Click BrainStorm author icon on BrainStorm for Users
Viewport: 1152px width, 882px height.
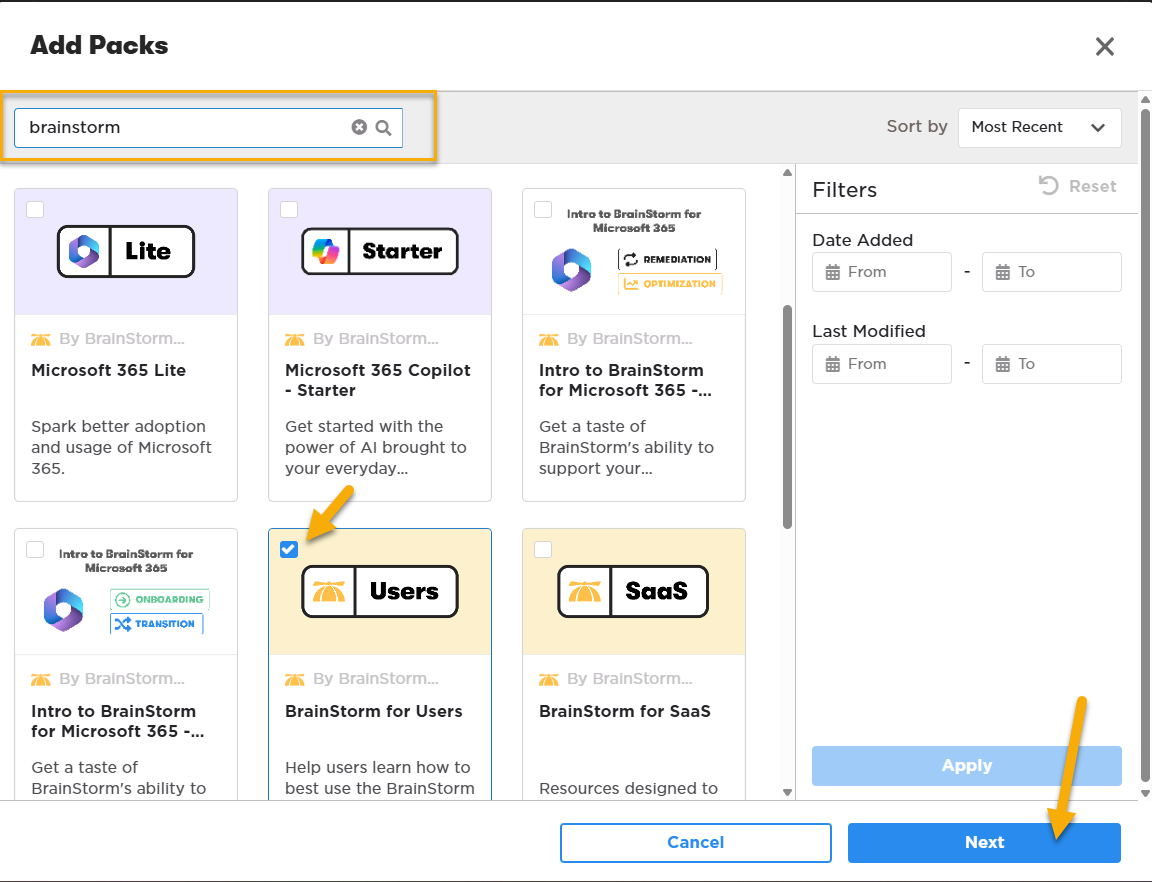click(x=295, y=679)
